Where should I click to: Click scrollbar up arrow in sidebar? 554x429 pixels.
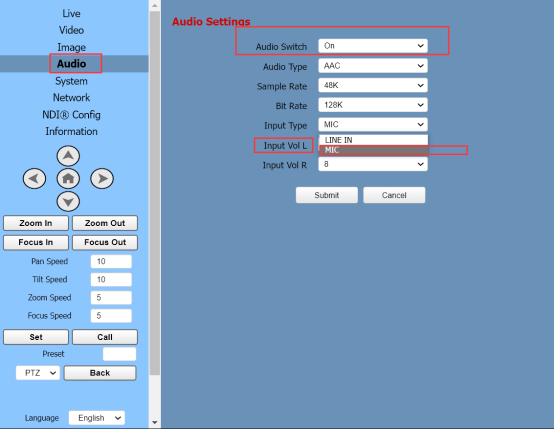[154, 5]
